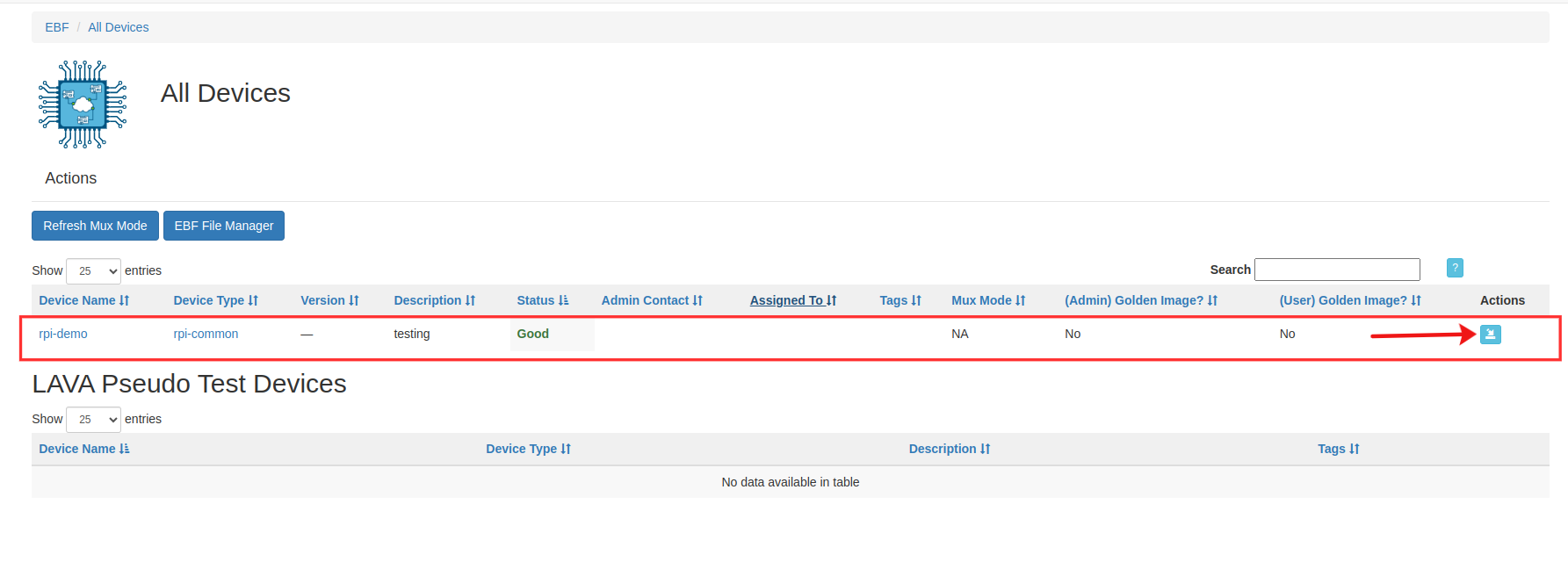1568x569 pixels.
Task: Click the Good status cell
Action: point(552,334)
